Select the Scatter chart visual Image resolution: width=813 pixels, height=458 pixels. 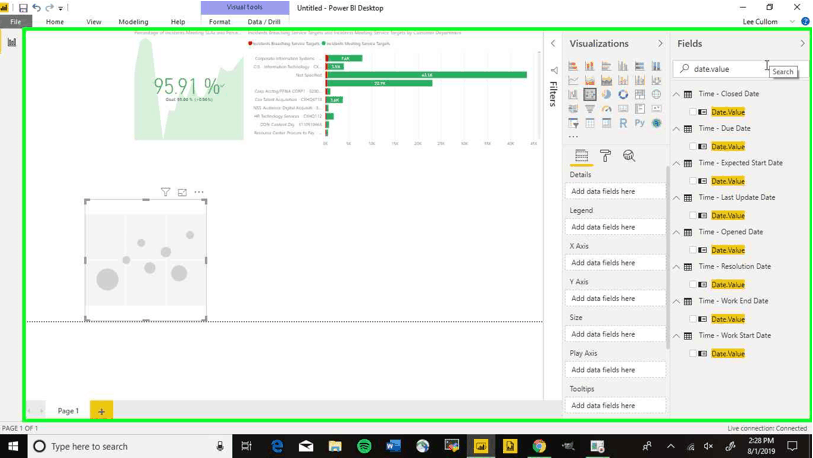click(590, 94)
